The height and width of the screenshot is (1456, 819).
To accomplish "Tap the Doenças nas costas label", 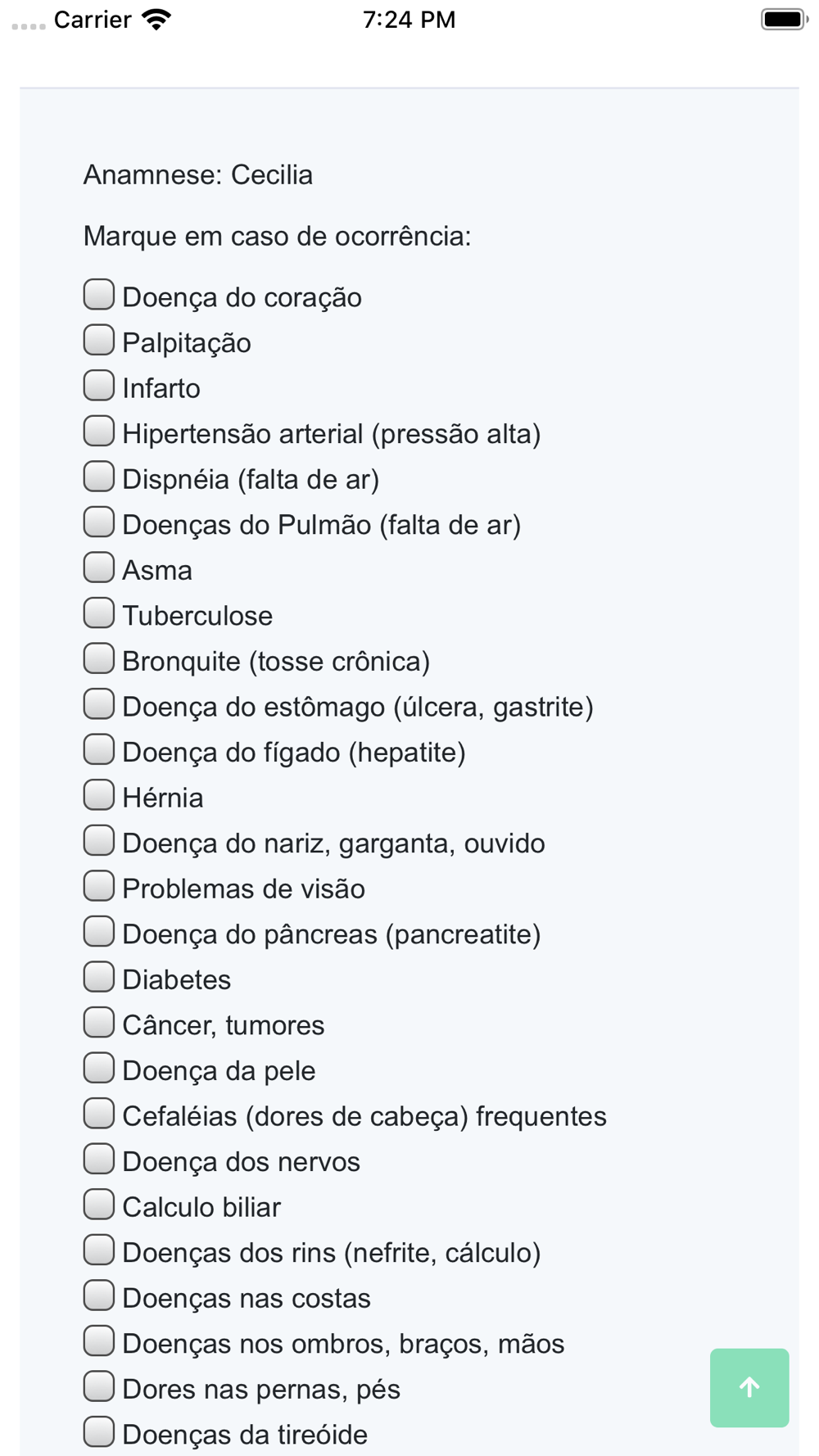I will click(247, 1299).
